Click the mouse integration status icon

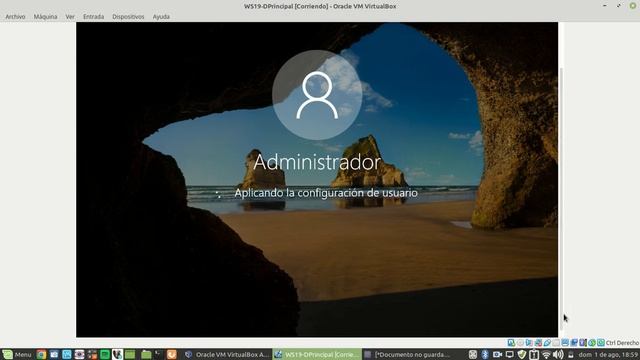click(592, 342)
